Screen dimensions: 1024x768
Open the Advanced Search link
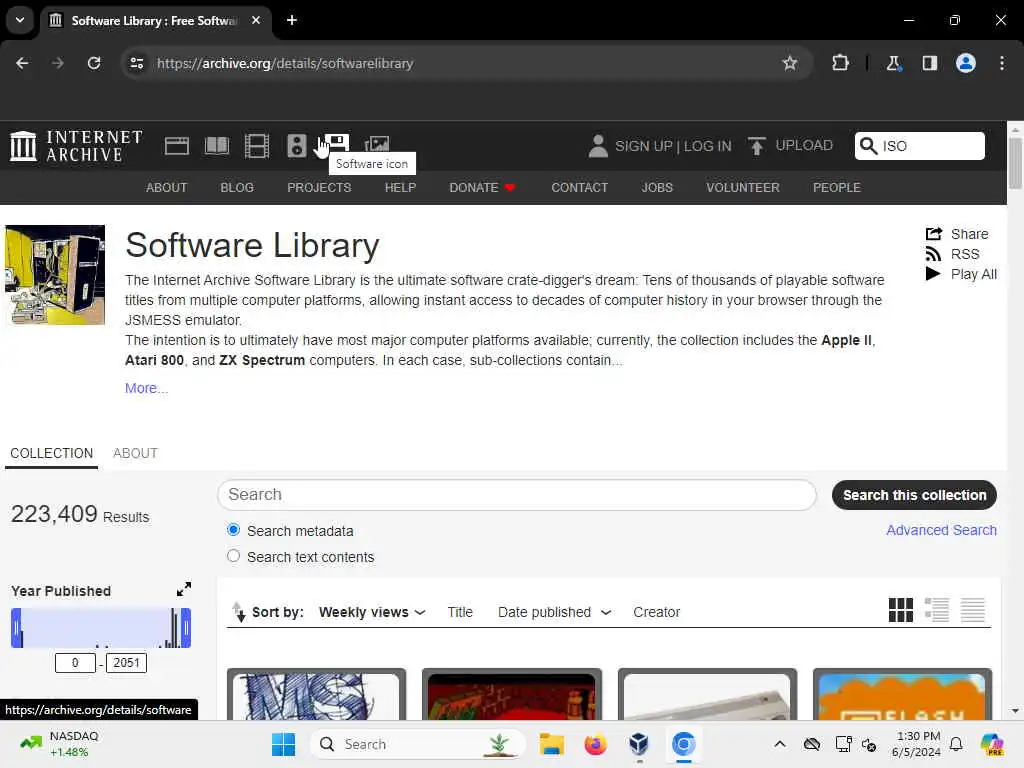point(941,530)
